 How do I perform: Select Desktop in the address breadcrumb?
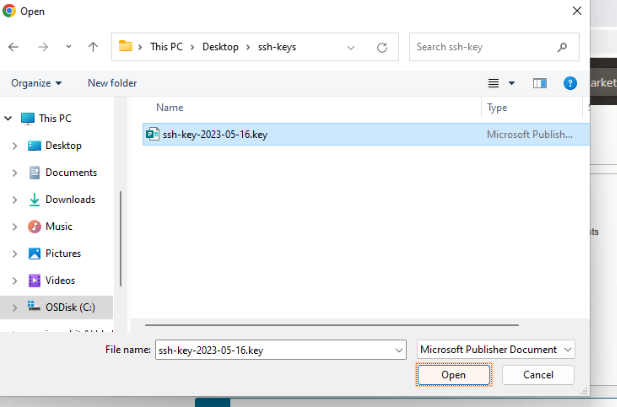220,47
